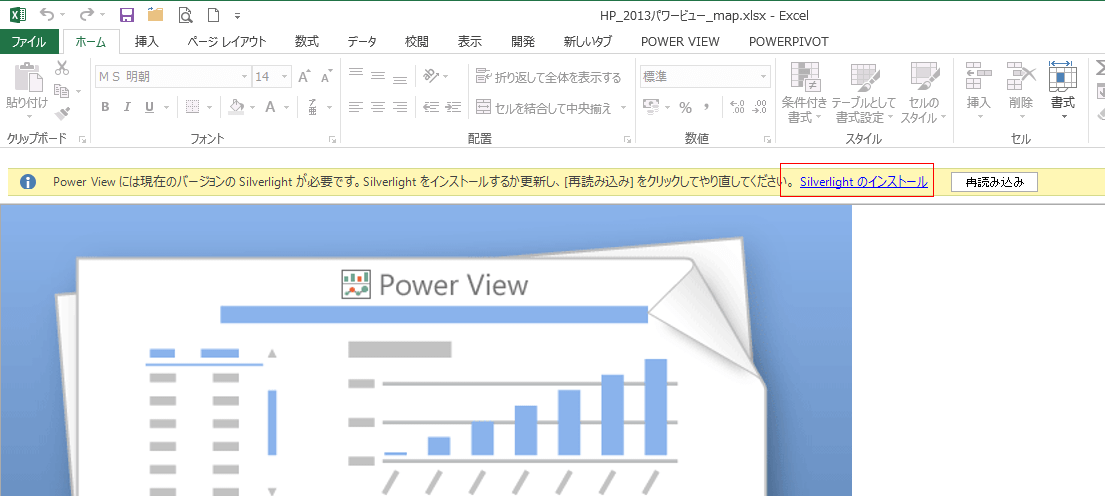Screen dimensions: 1105x496
Task: Click the insert cells (挿入) button
Action: point(978,92)
